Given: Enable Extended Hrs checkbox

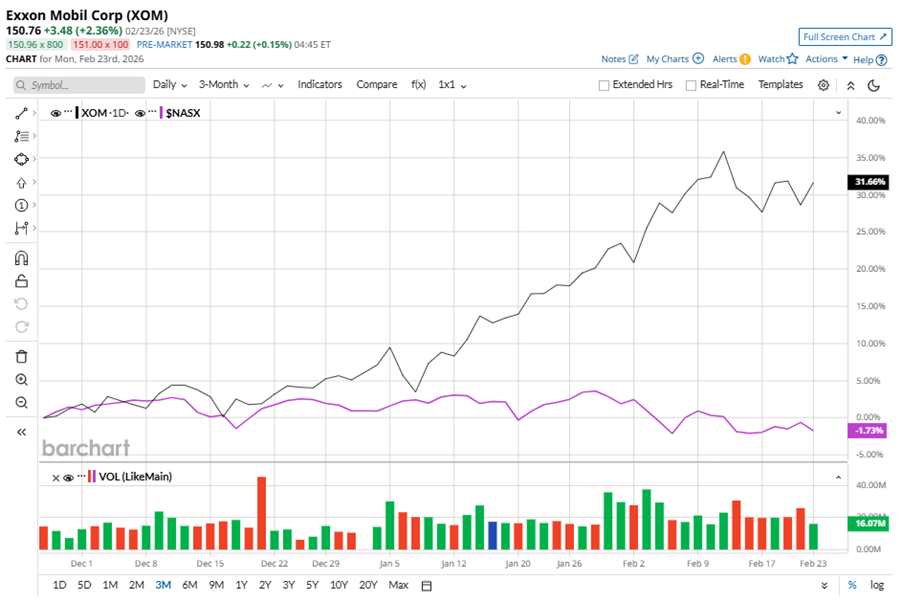Looking at the screenshot, I should (603, 85).
